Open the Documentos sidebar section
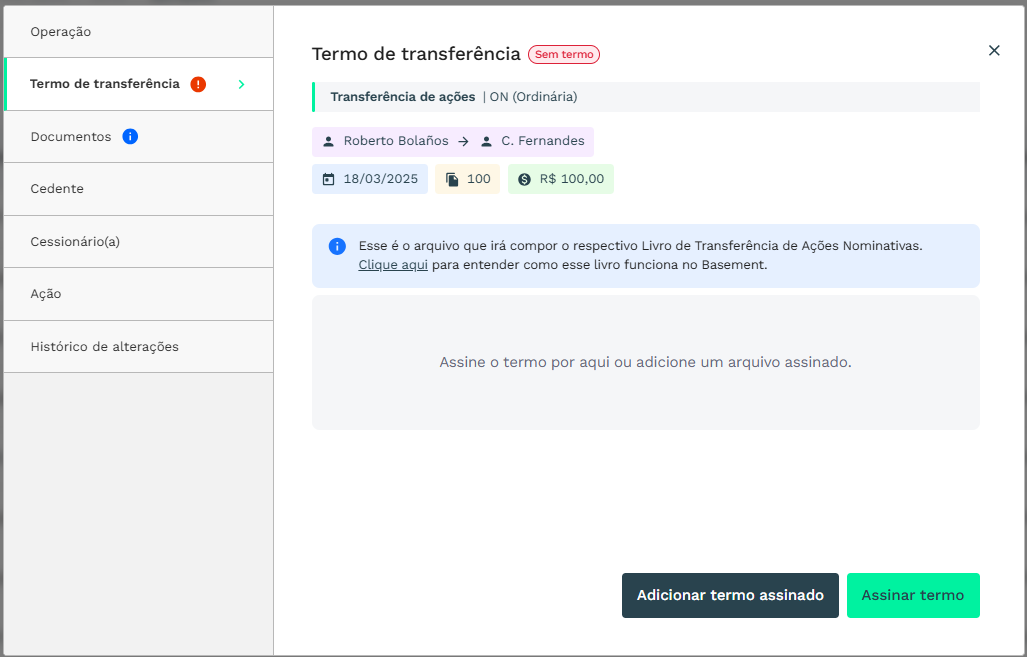Viewport: 1027px width, 657px height. point(71,137)
